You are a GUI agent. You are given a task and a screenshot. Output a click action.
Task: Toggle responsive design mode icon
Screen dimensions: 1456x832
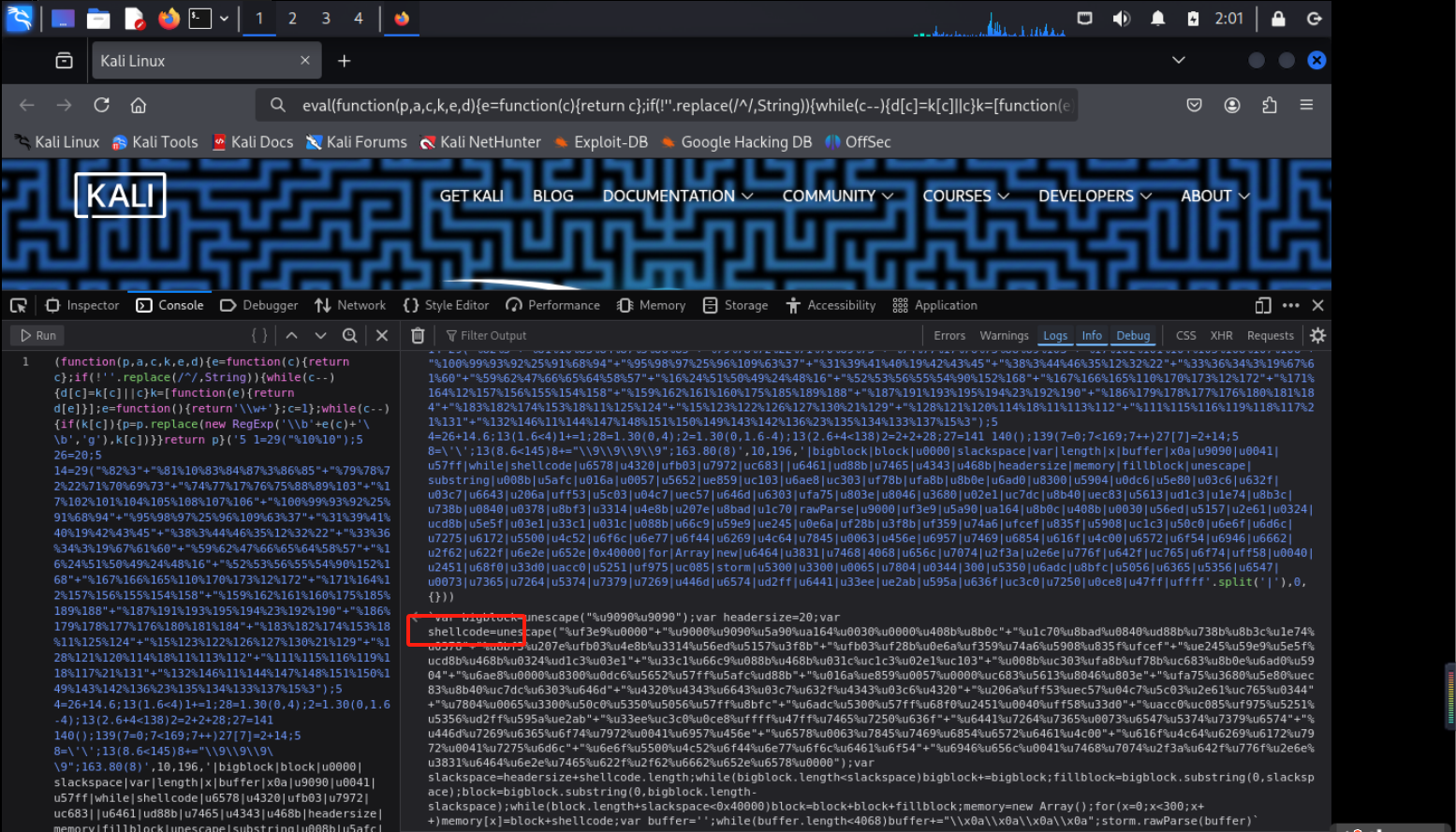pos(1262,305)
